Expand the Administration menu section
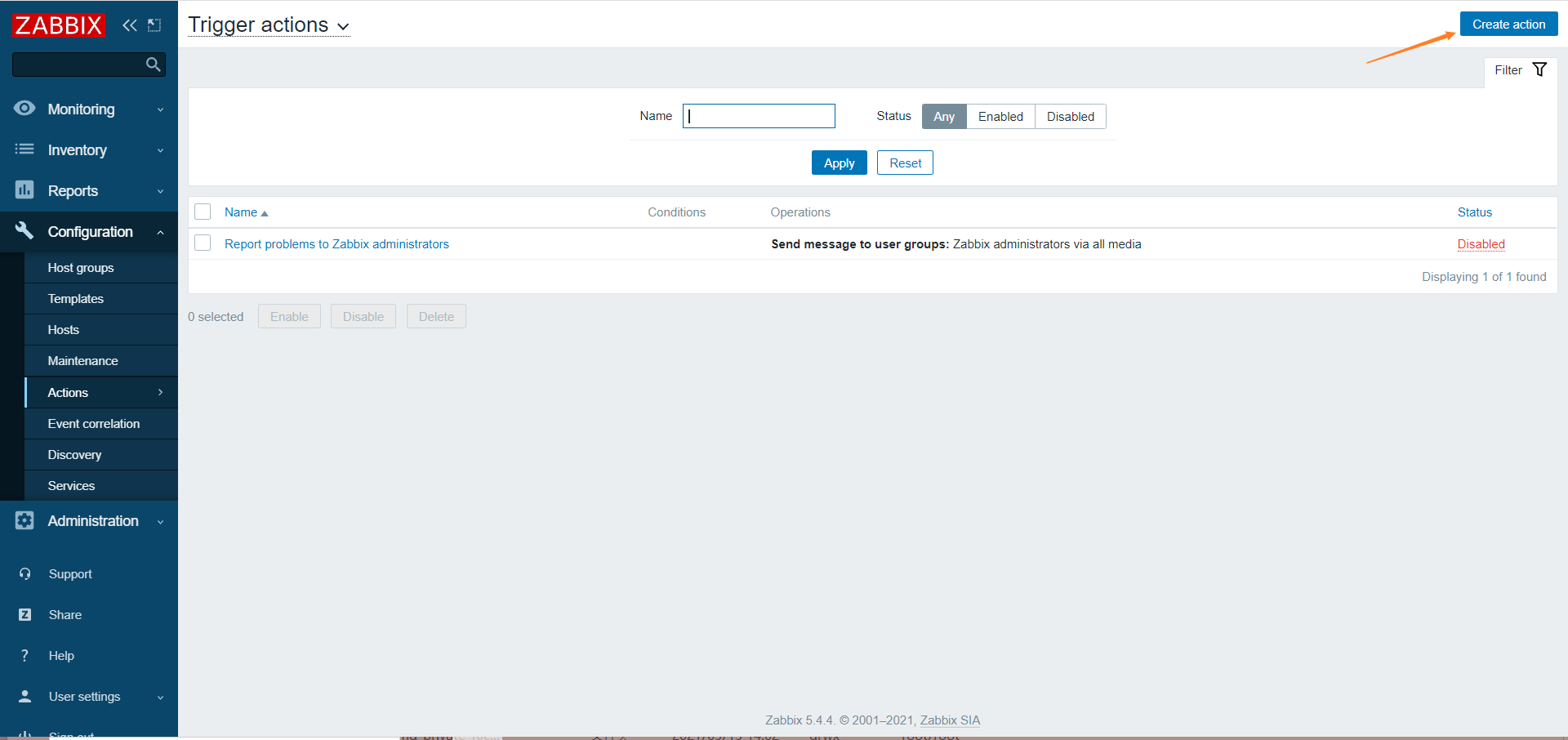 160,521
